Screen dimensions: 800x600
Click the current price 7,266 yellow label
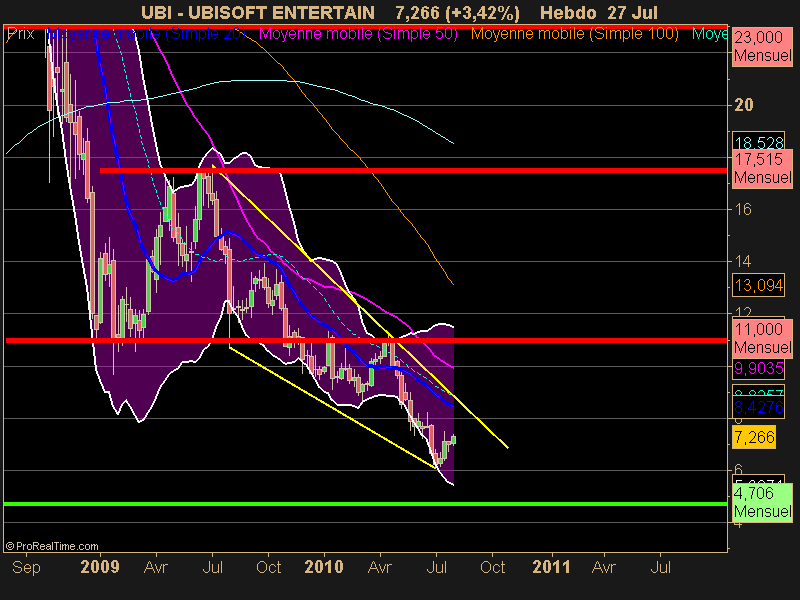pos(754,437)
